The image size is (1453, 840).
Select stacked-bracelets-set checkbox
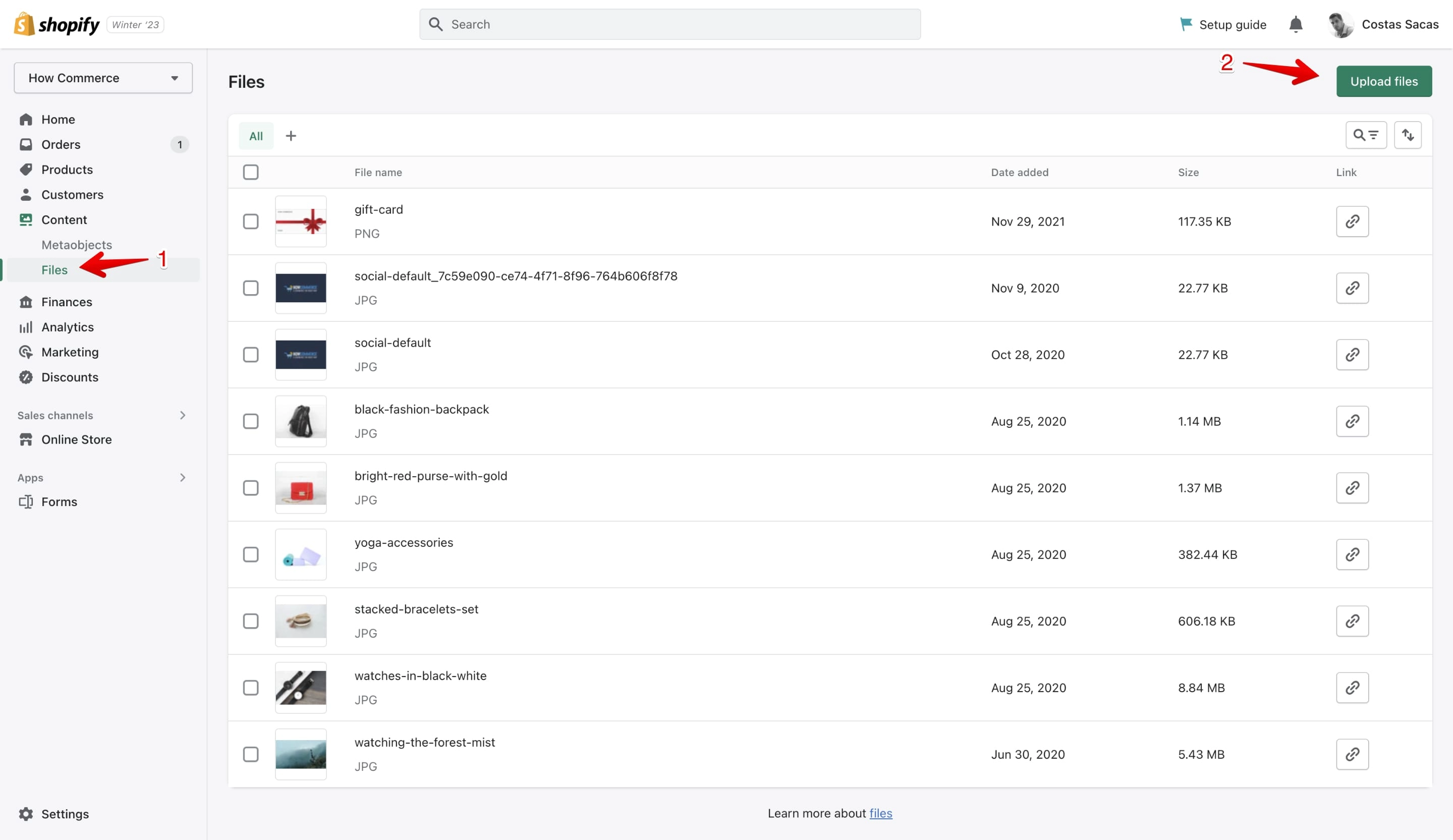(251, 621)
